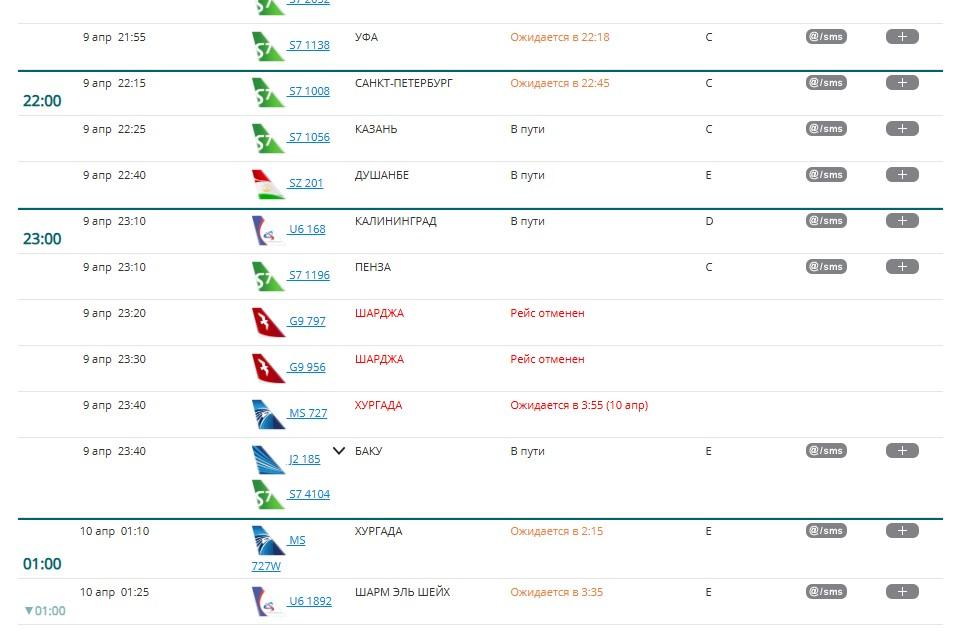This screenshot has width=962, height=642.
Task: Jump to the next hour via ▼01:00
Action: coord(45,611)
